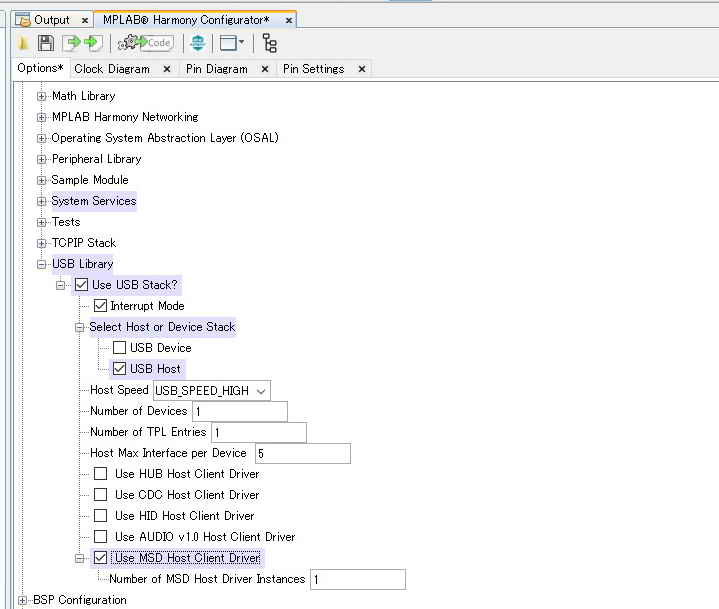The height and width of the screenshot is (609, 719).
Task: Expand the System Services node
Action: (x=41, y=201)
